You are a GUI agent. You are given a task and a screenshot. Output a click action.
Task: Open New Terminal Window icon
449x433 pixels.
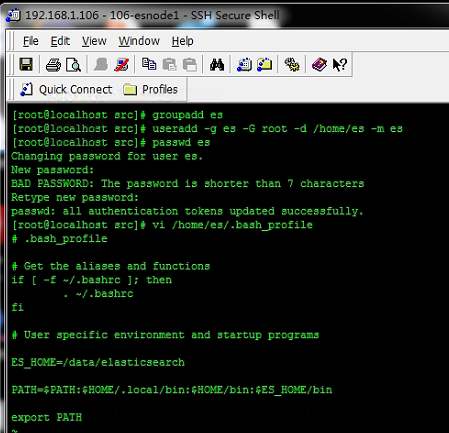[x=244, y=64]
